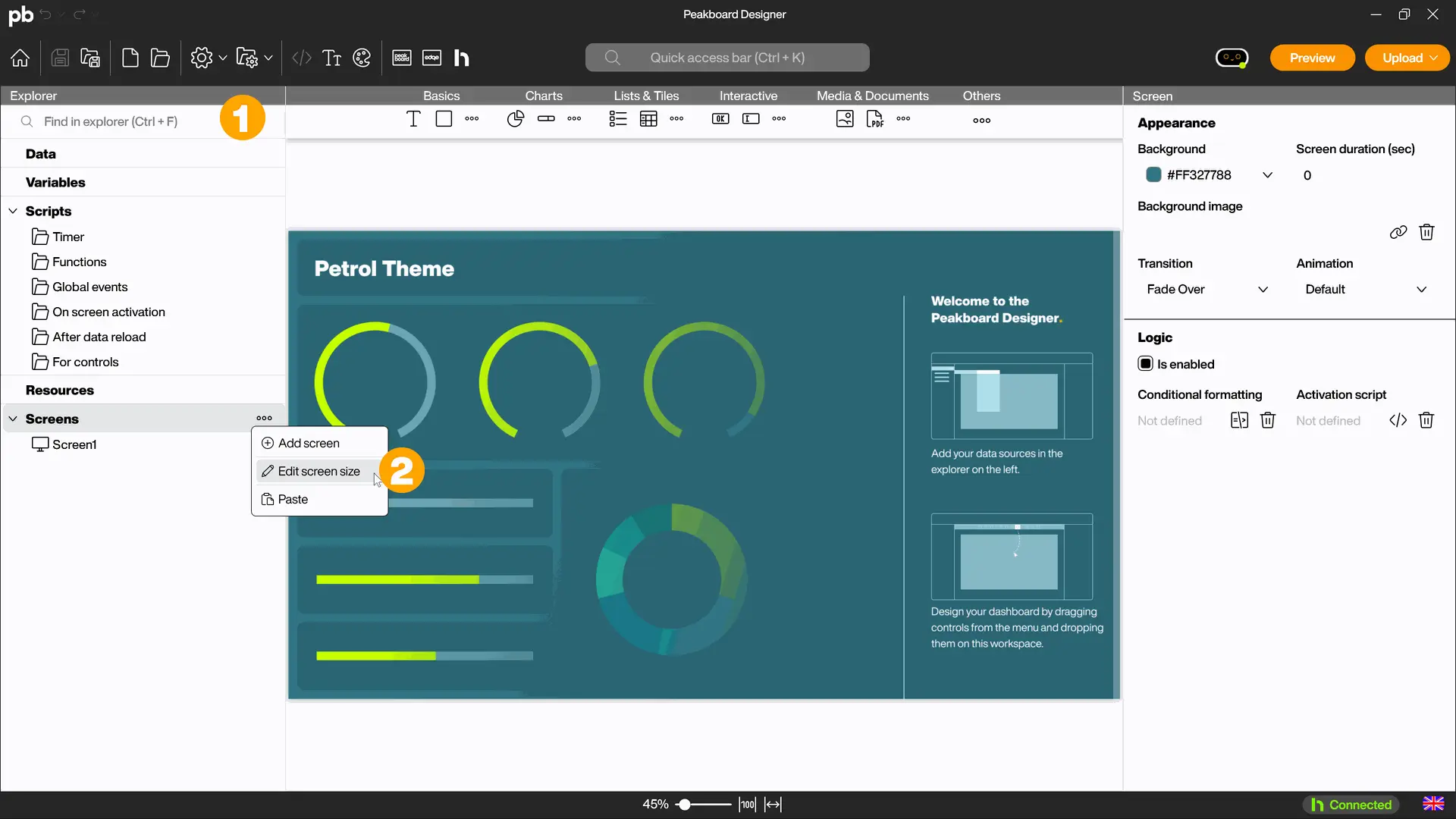Insert a linear gauge control
The height and width of the screenshot is (819, 1456).
pyautogui.click(x=546, y=119)
